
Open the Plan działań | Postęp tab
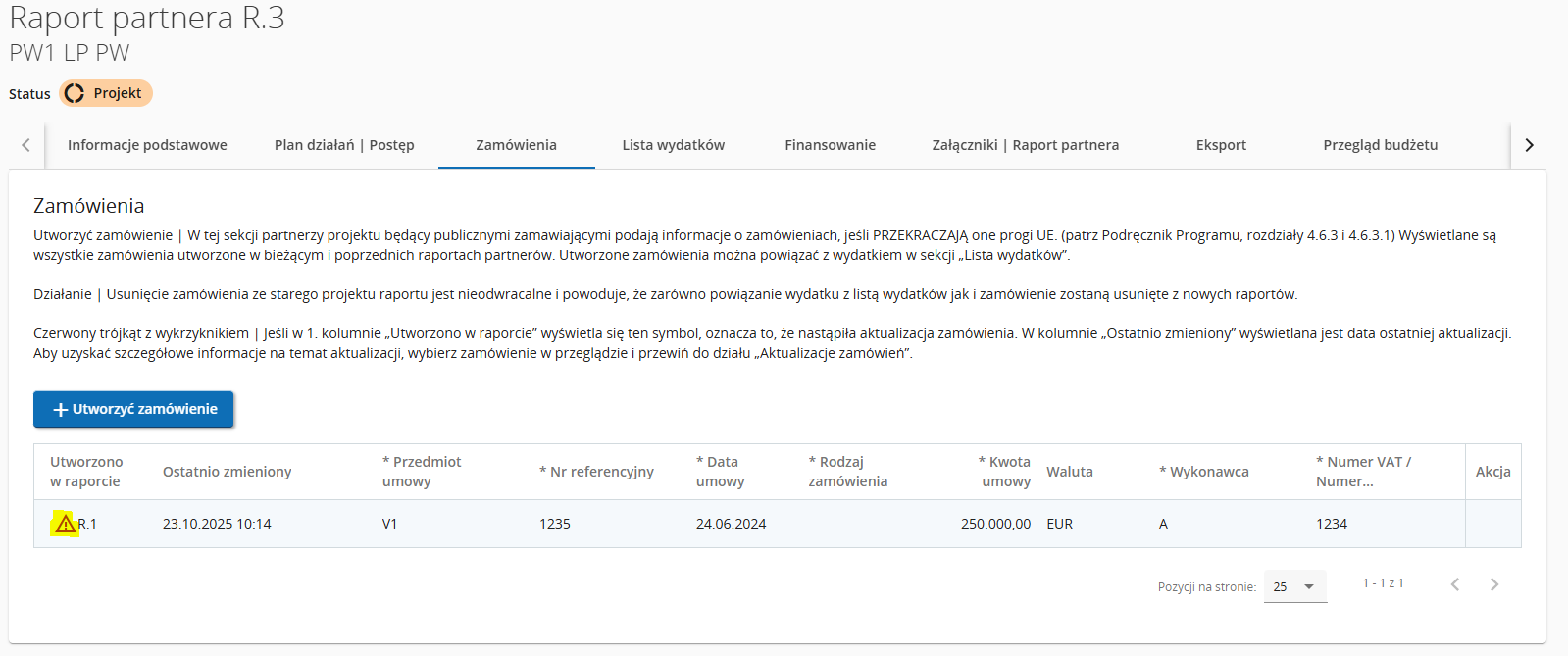click(344, 145)
